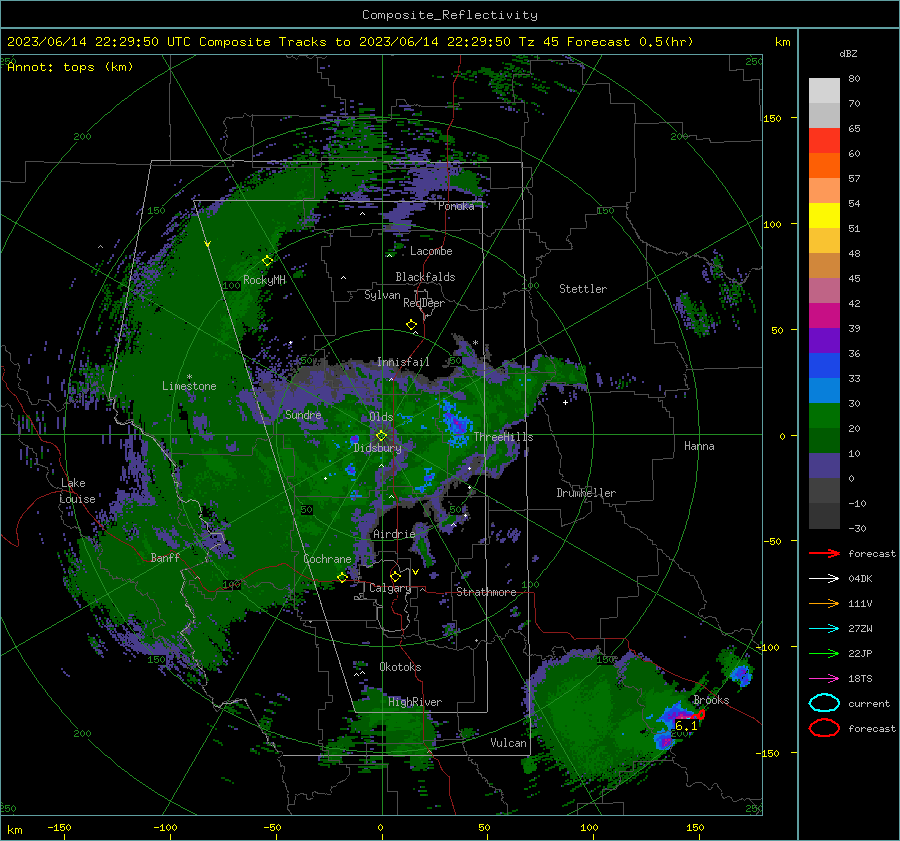
Task: Click the -150 tick on bottom axis
Action: (x=59, y=827)
